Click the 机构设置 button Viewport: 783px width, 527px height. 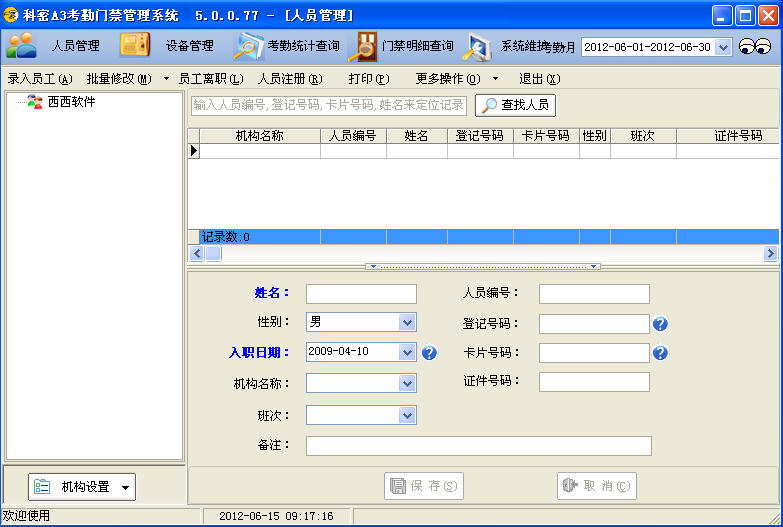pyautogui.click(x=82, y=487)
